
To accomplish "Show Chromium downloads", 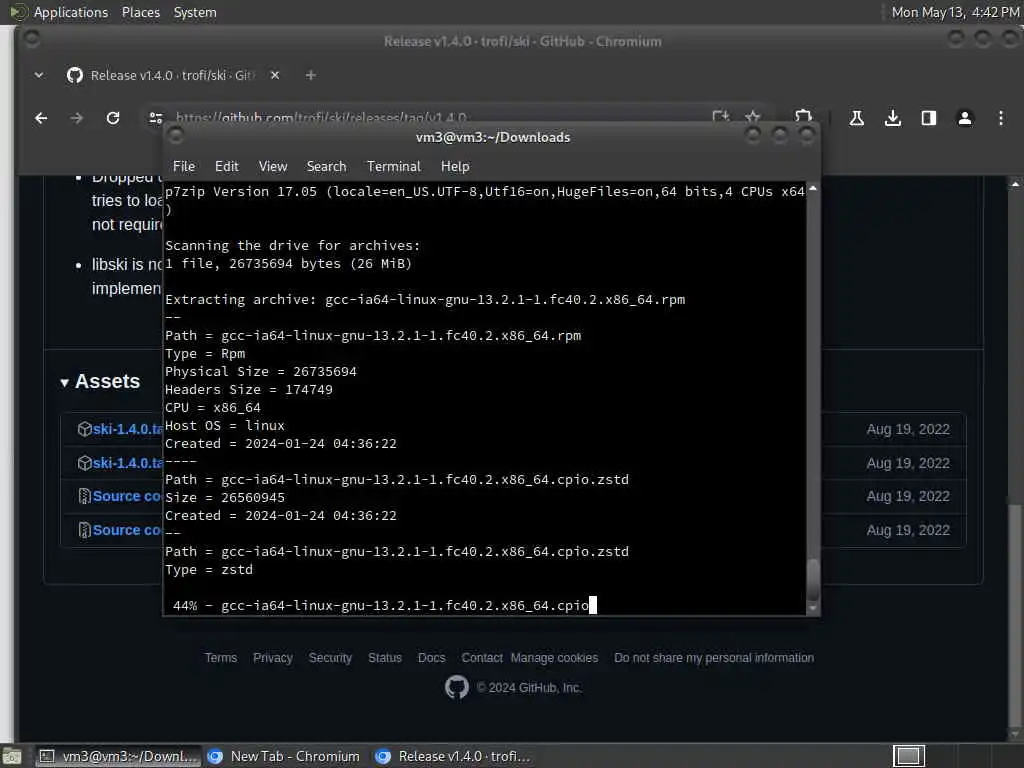I will (893, 118).
